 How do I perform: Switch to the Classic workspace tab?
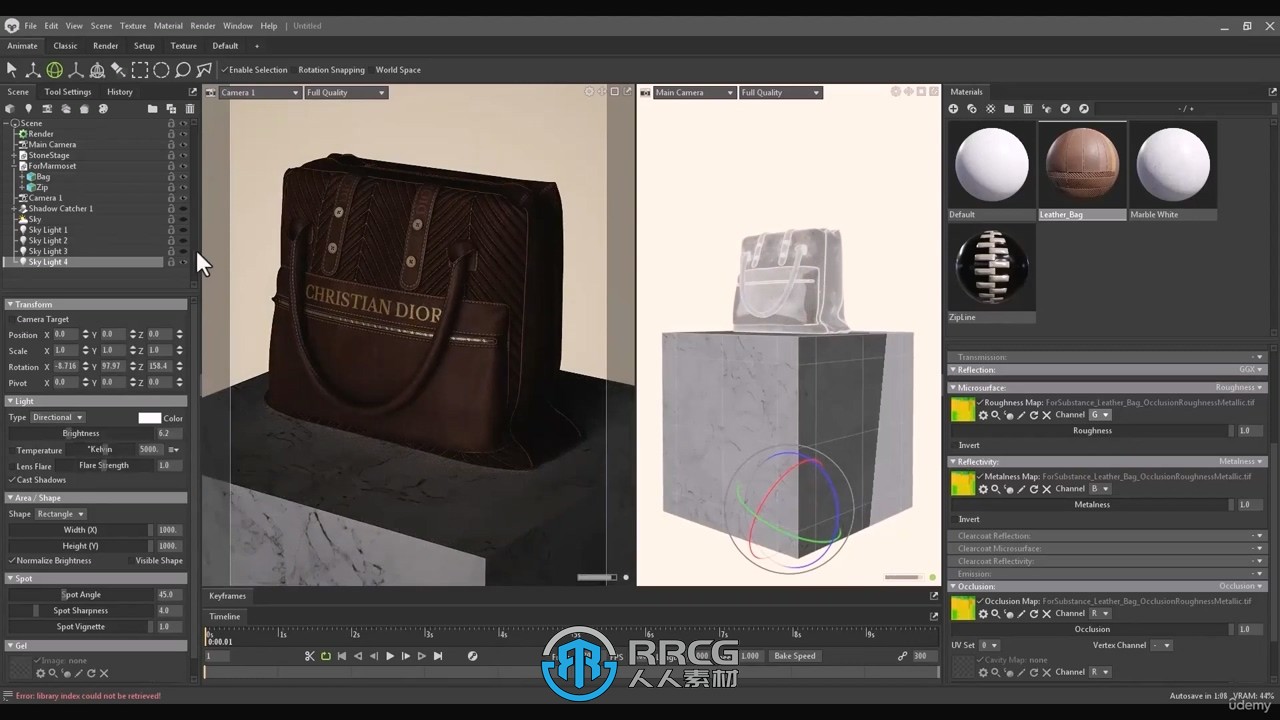coord(65,46)
